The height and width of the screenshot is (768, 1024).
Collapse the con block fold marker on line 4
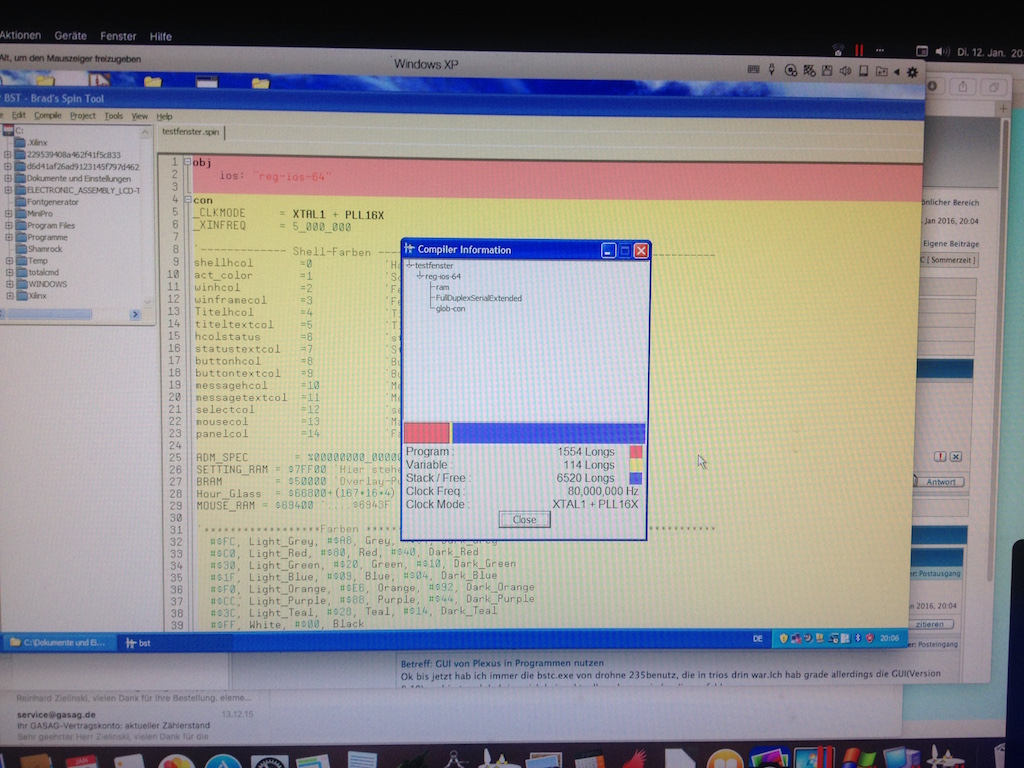[187, 199]
